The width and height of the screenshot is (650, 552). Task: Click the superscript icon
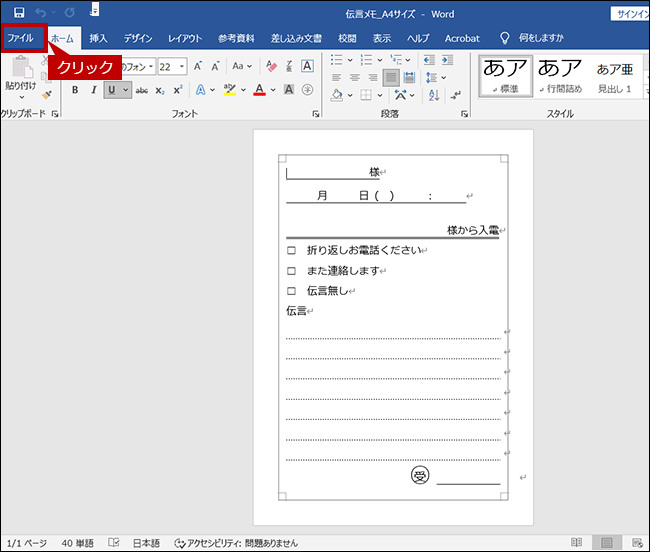coord(177,91)
